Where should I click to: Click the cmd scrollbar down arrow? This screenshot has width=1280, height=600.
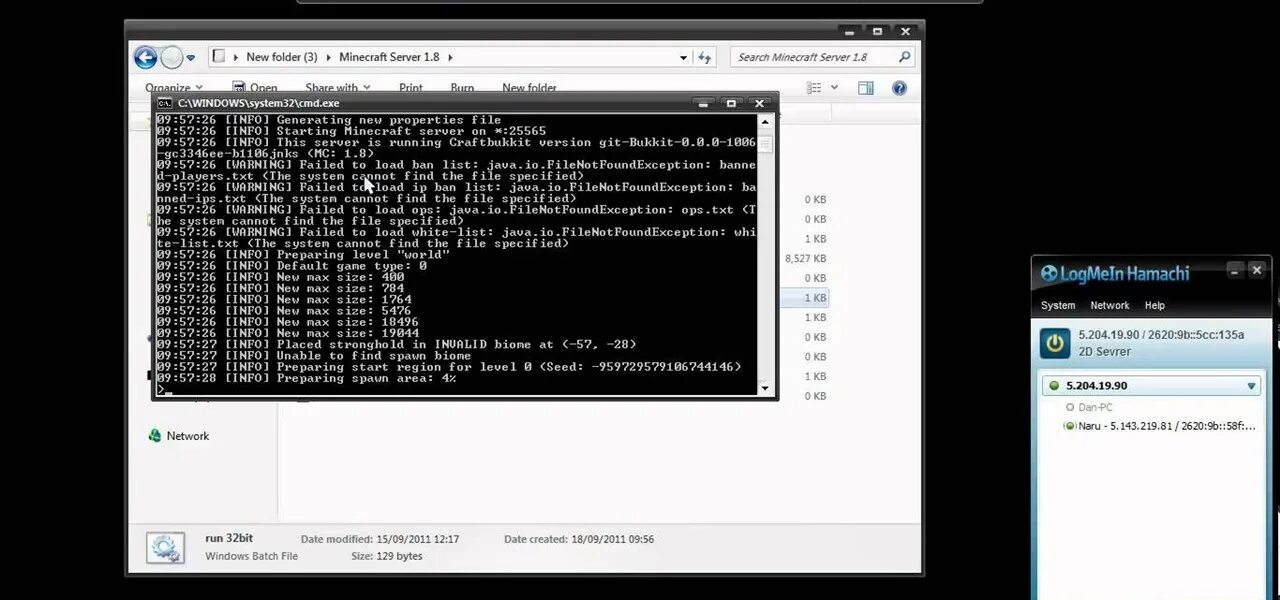click(x=766, y=388)
